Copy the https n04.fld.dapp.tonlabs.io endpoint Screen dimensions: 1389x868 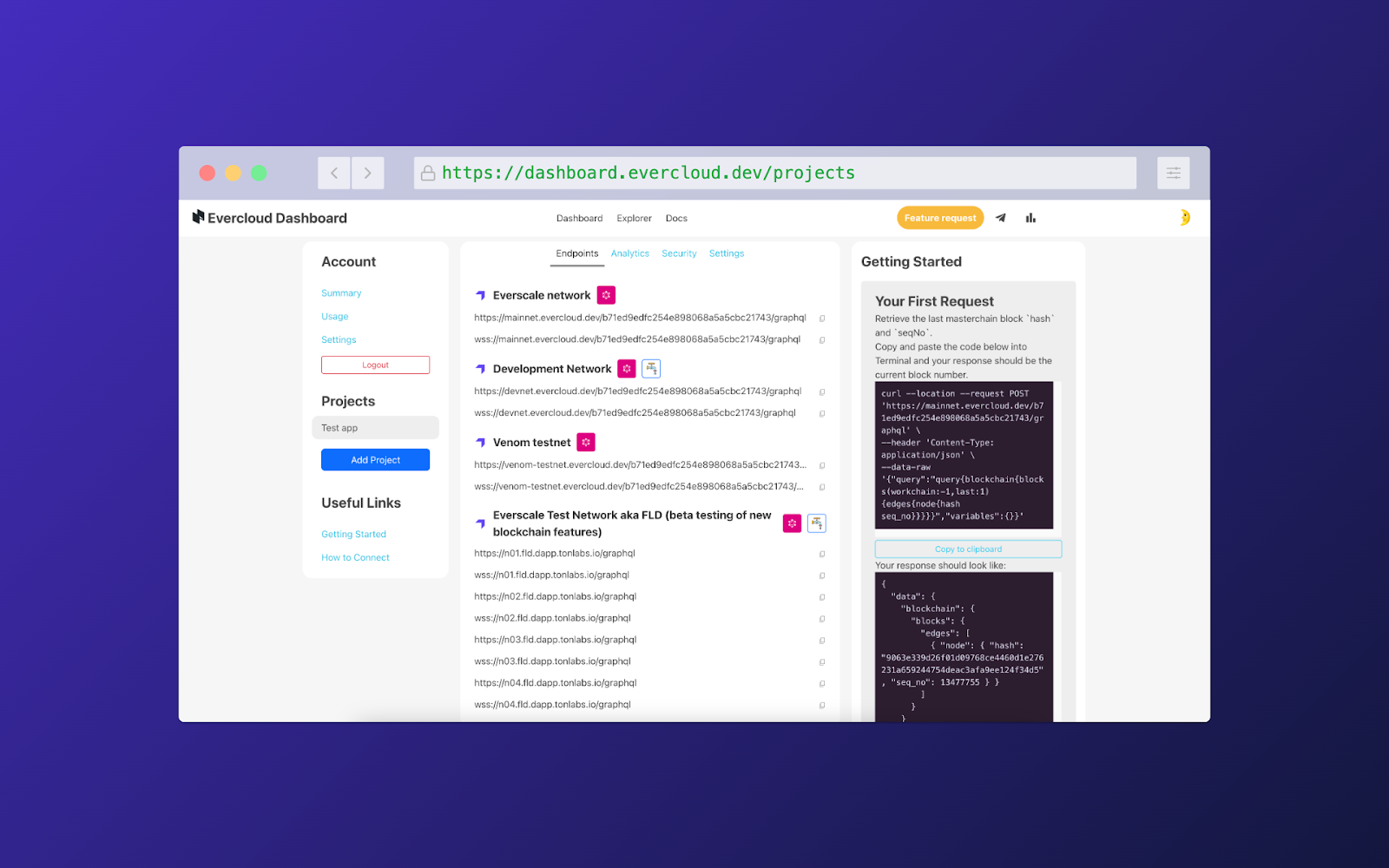pos(822,684)
